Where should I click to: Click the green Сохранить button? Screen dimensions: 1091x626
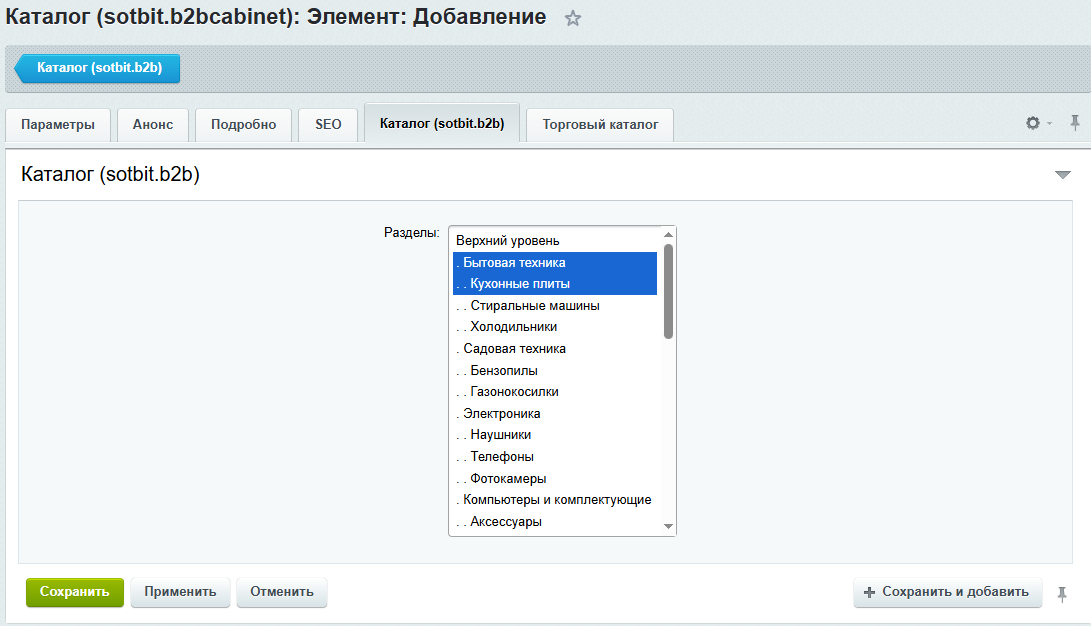click(74, 592)
